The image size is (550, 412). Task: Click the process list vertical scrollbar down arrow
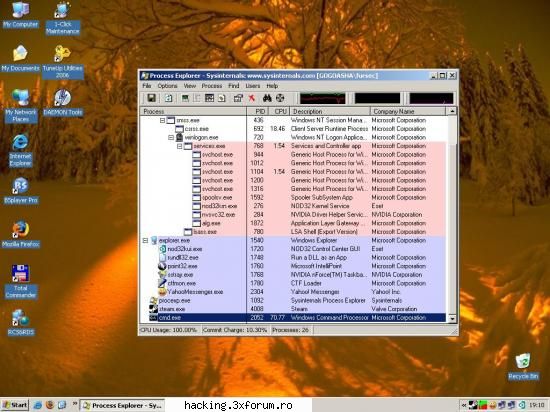click(452, 318)
